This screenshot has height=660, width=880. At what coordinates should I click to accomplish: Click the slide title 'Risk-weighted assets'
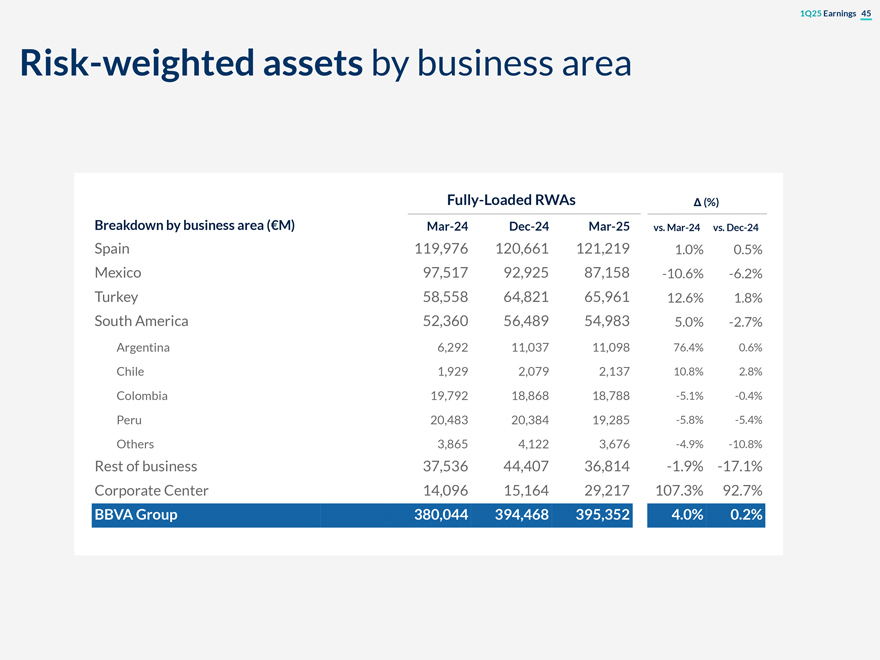pyautogui.click(x=190, y=63)
